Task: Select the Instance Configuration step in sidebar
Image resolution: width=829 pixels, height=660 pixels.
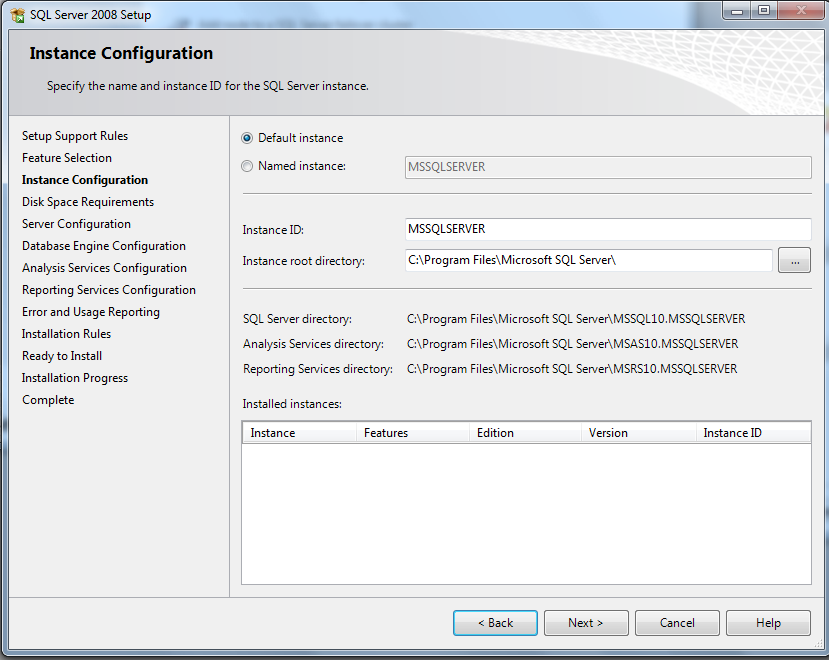Action: pyautogui.click(x=85, y=180)
